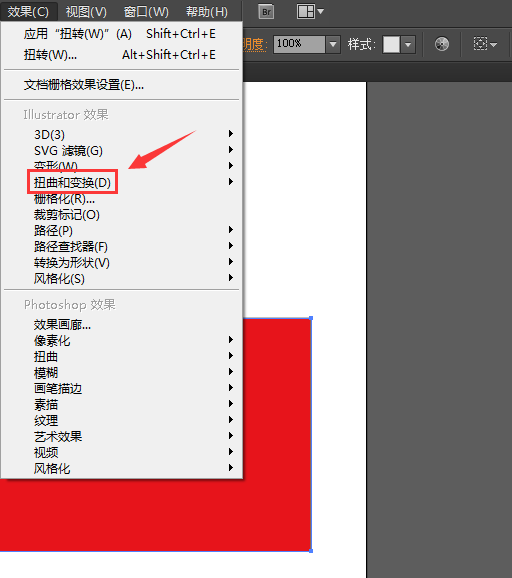
Task: Open the 帮助(H) menu
Action: coord(207,11)
